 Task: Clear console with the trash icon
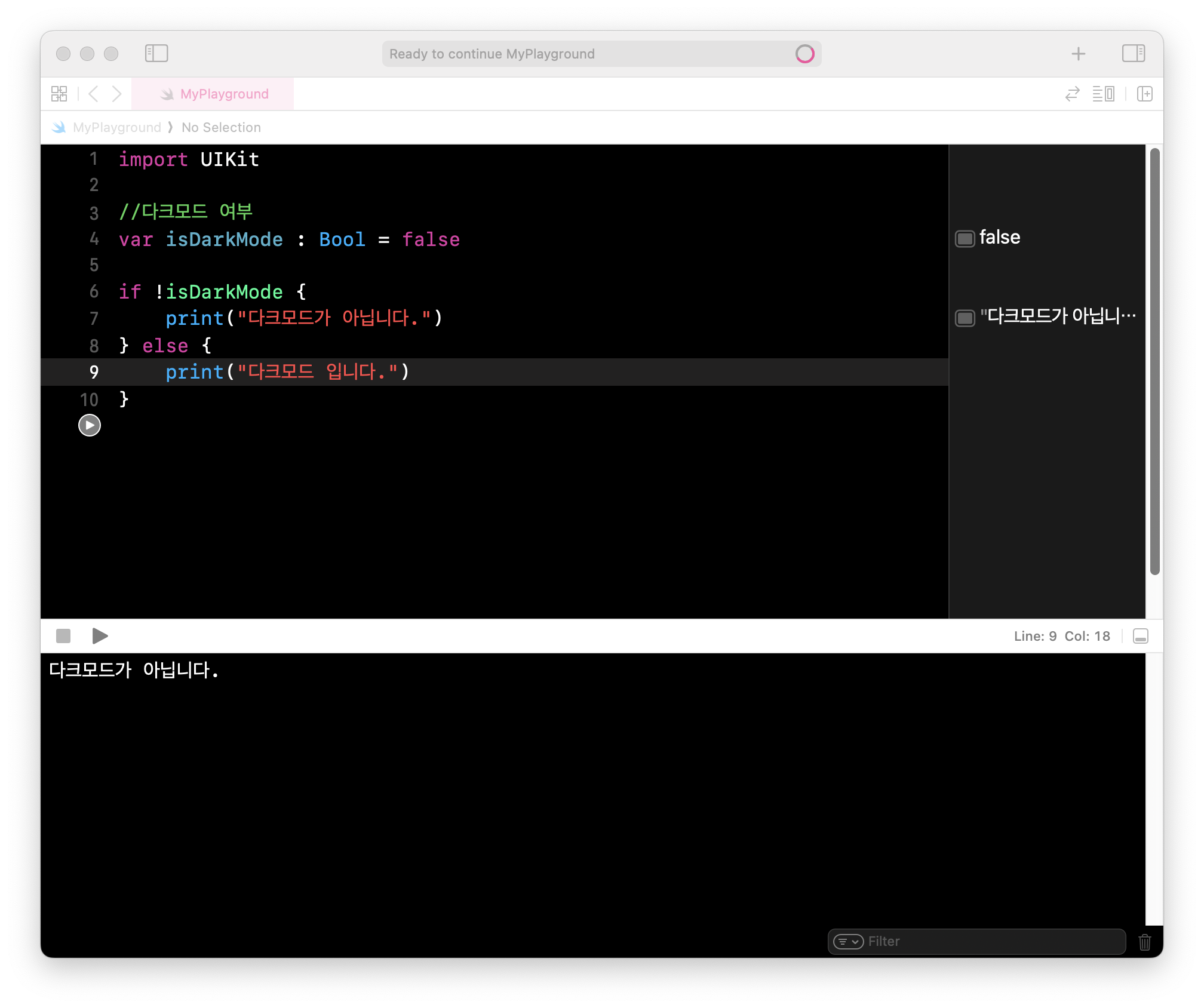coord(1144,942)
